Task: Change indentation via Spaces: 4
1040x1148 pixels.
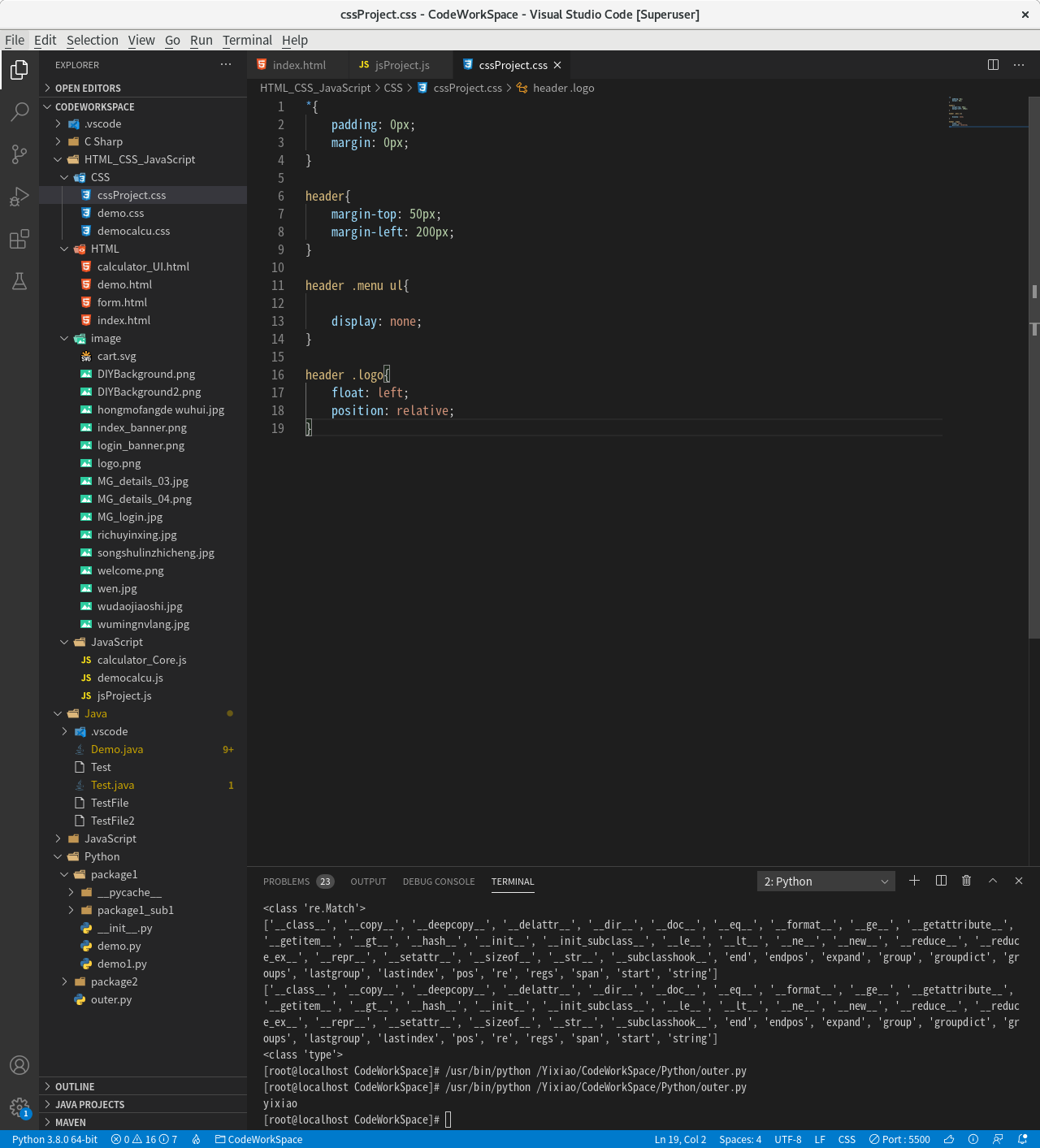Action: (740, 1139)
